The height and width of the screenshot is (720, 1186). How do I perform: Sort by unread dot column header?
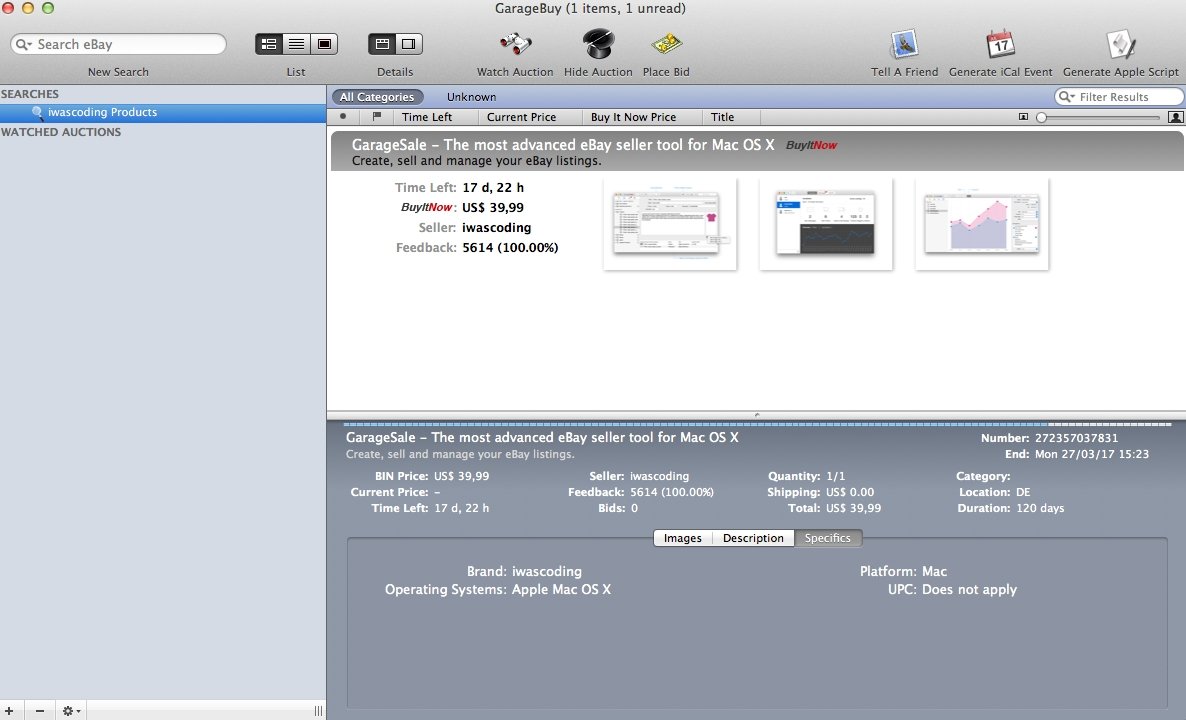[343, 116]
